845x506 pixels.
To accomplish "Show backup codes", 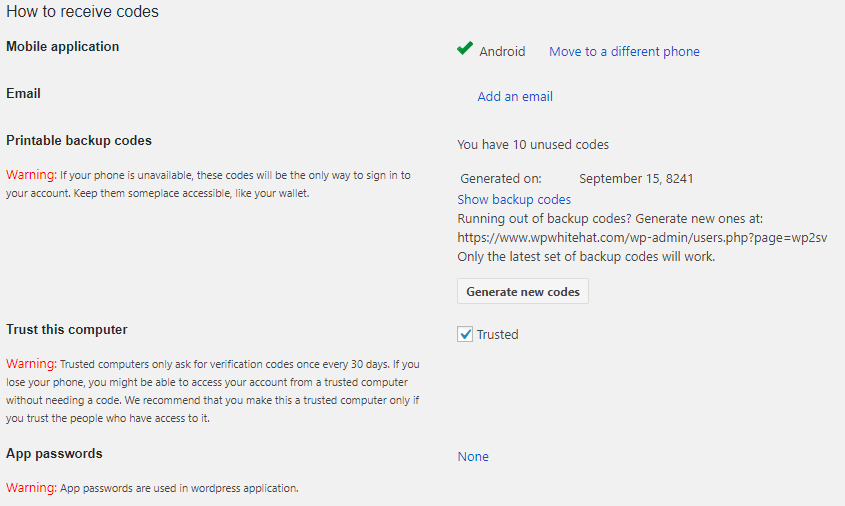I will [x=514, y=200].
